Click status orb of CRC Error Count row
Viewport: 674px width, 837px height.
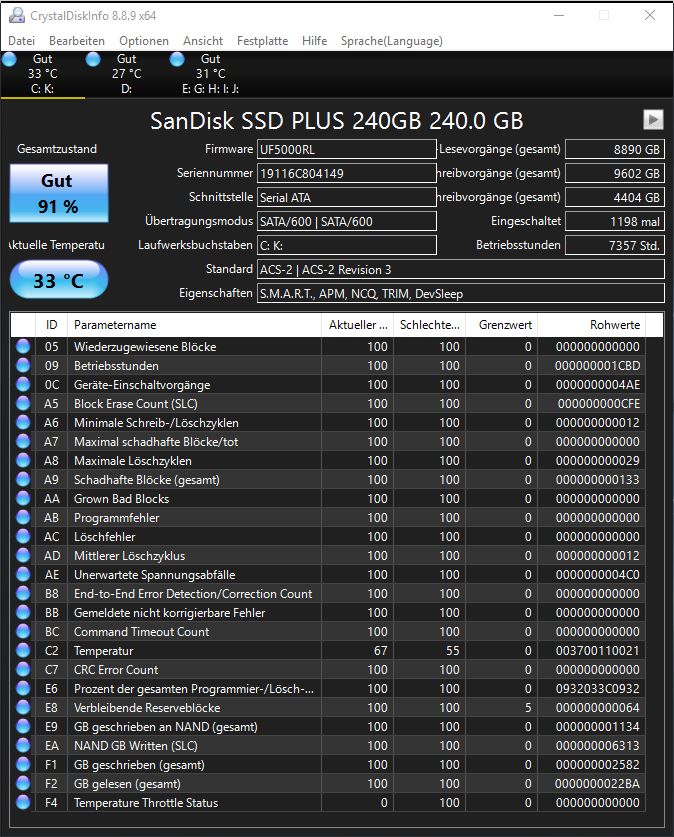click(x=23, y=669)
